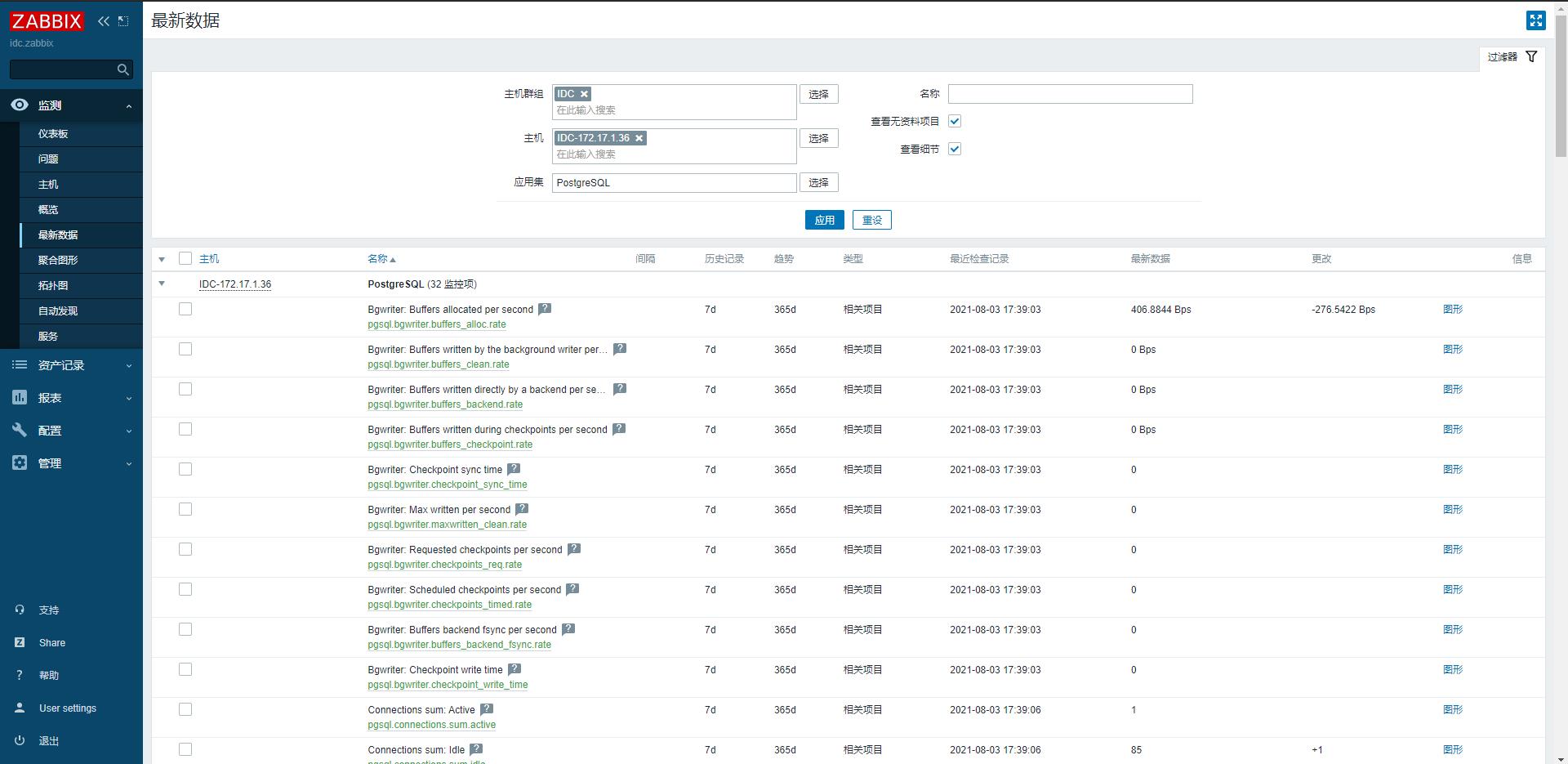The height and width of the screenshot is (764, 1568).
Task: Collapse all groups with header triangle
Action: click(x=162, y=259)
